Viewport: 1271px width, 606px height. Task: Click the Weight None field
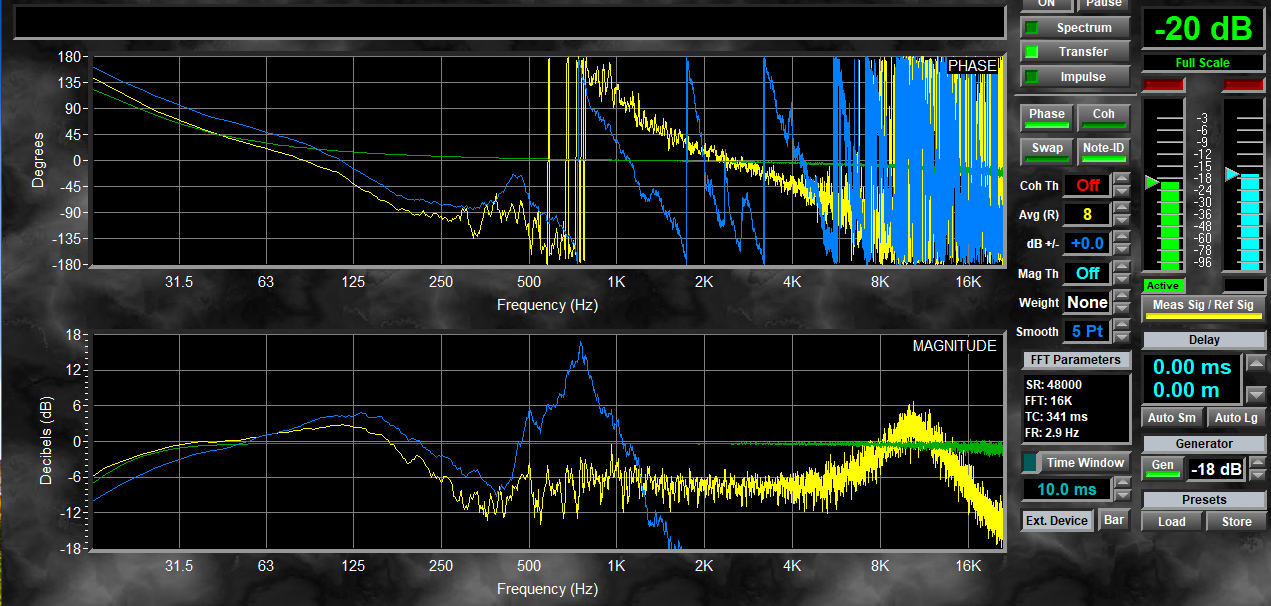(x=1087, y=302)
